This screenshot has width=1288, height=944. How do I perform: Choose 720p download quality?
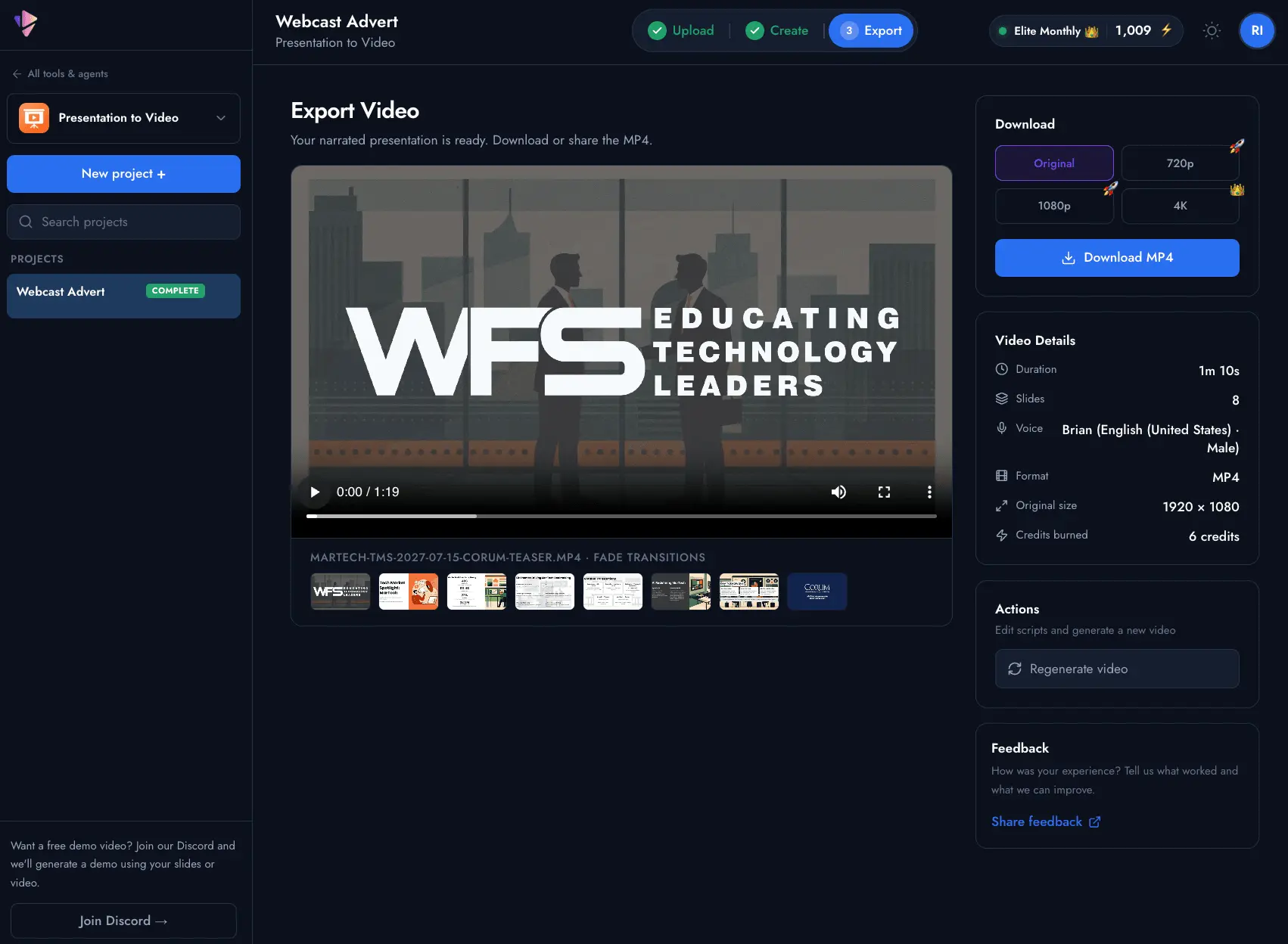point(1181,163)
